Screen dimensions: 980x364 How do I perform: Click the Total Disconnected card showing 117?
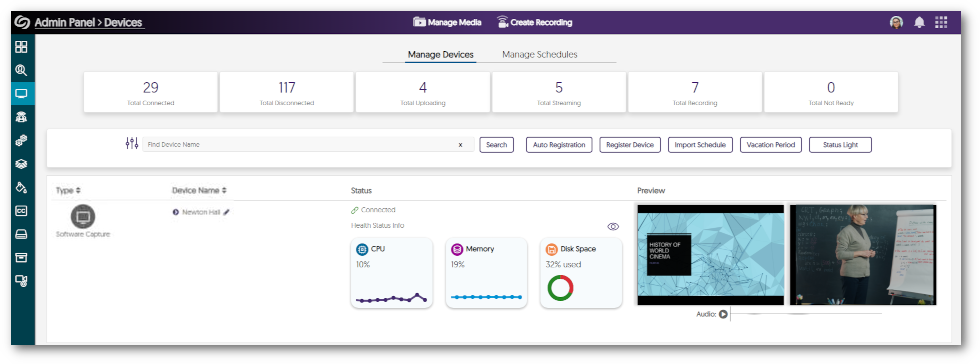coord(287,92)
